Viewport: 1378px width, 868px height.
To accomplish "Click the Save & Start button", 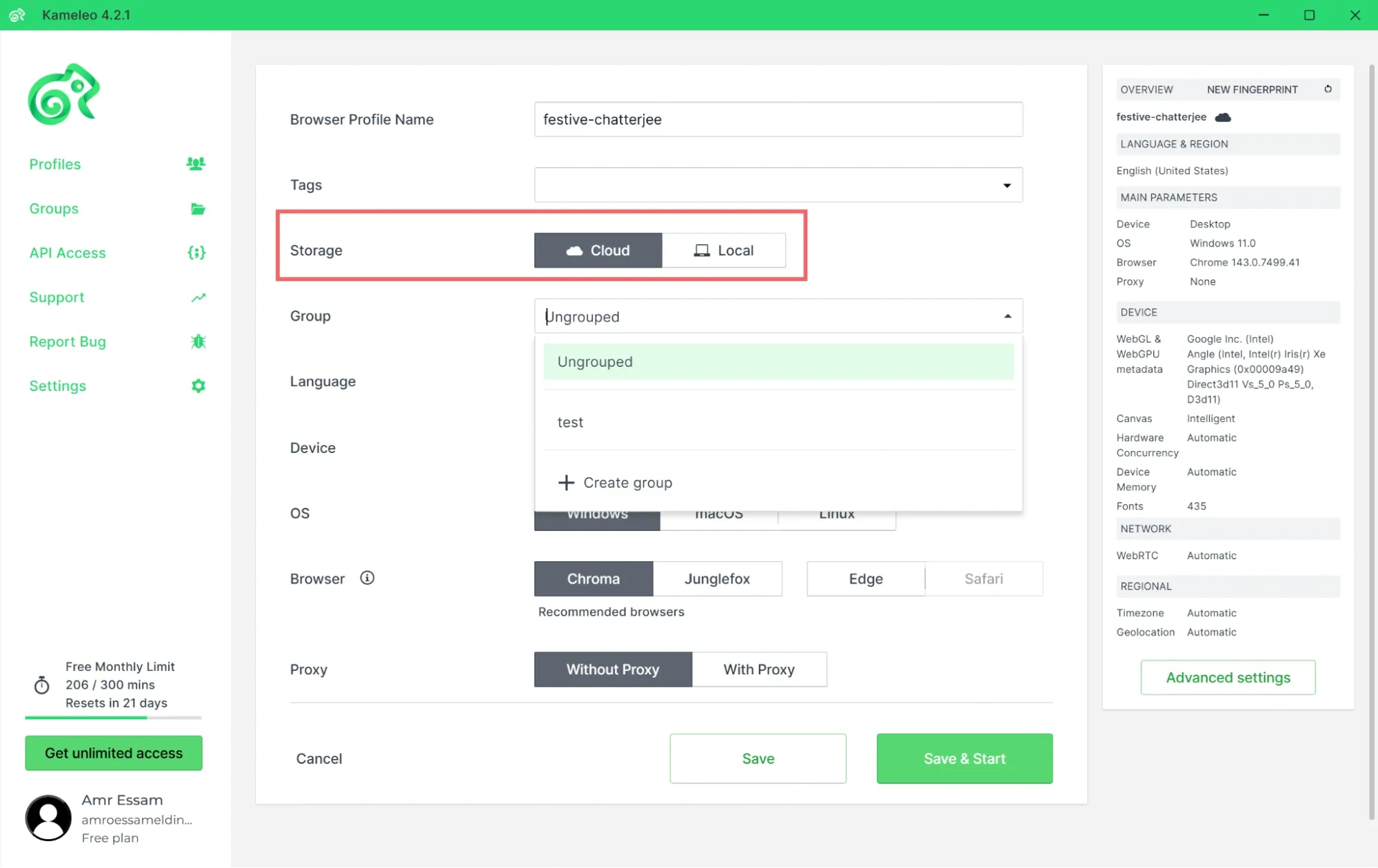I will tap(964, 758).
